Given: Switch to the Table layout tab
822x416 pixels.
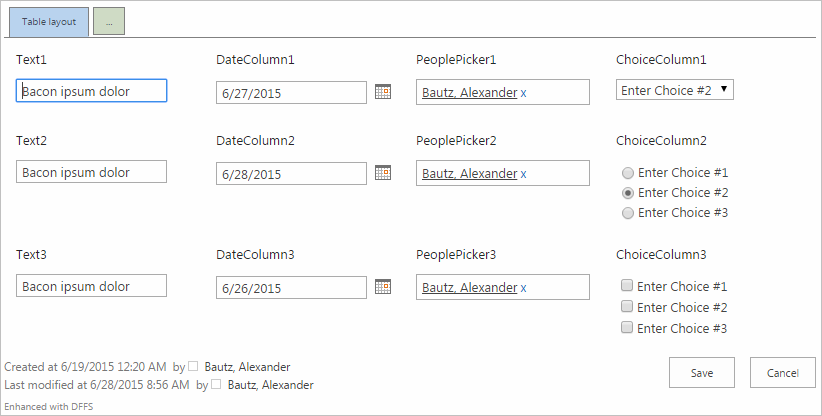Looking at the screenshot, I should click(x=48, y=21).
